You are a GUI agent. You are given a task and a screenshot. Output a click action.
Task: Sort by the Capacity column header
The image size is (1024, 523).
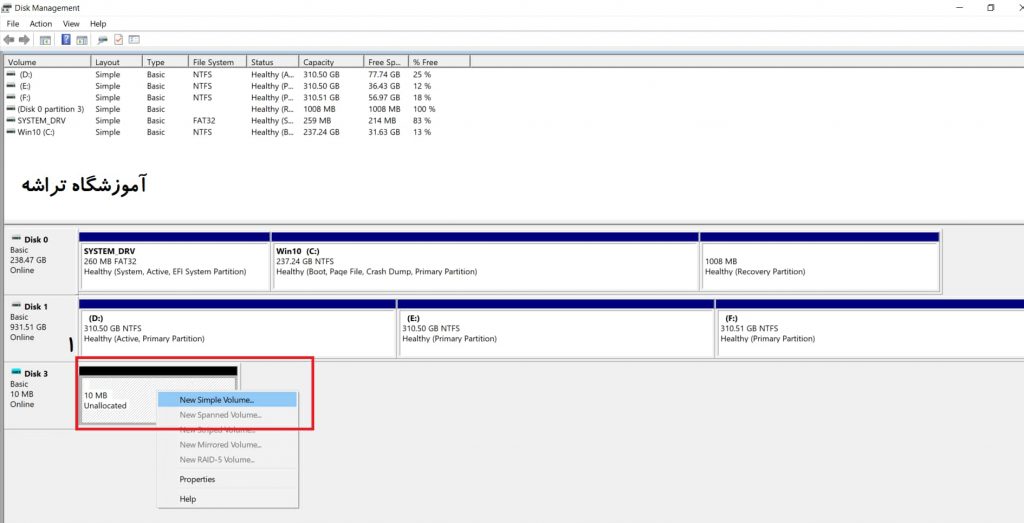pos(331,62)
